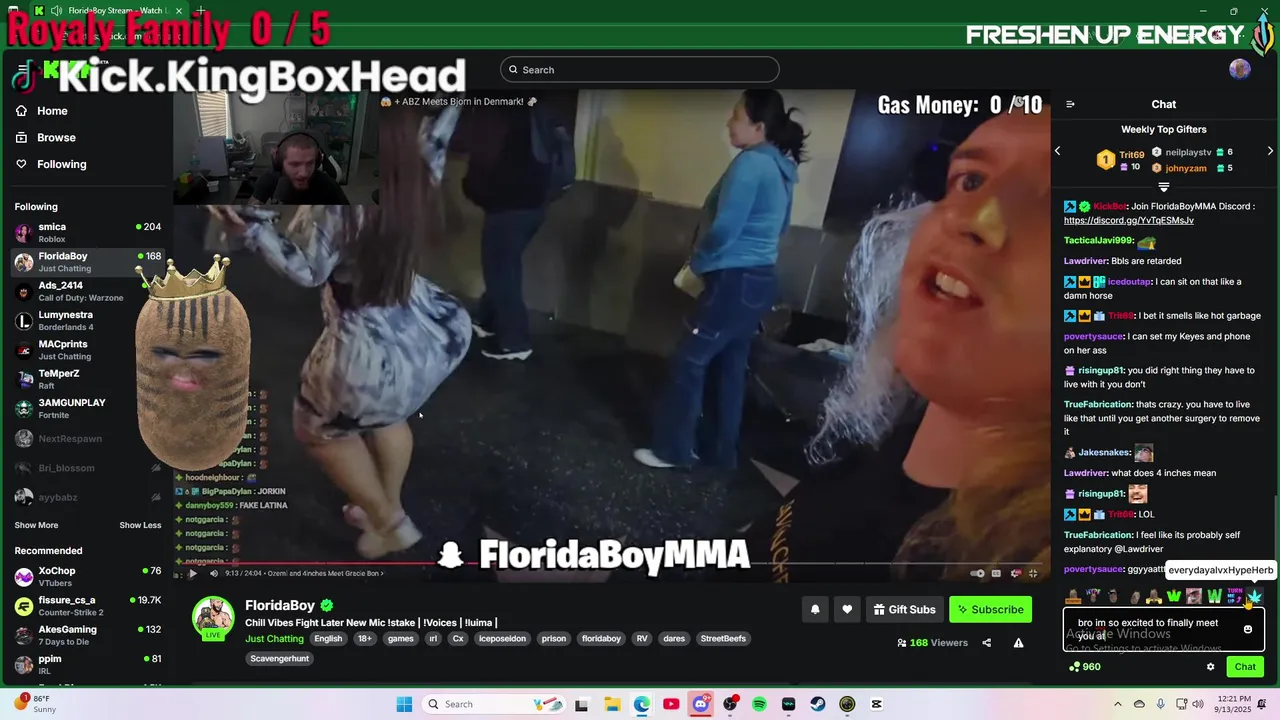
Task: Report the stream warning icon
Action: pyautogui.click(x=1018, y=643)
